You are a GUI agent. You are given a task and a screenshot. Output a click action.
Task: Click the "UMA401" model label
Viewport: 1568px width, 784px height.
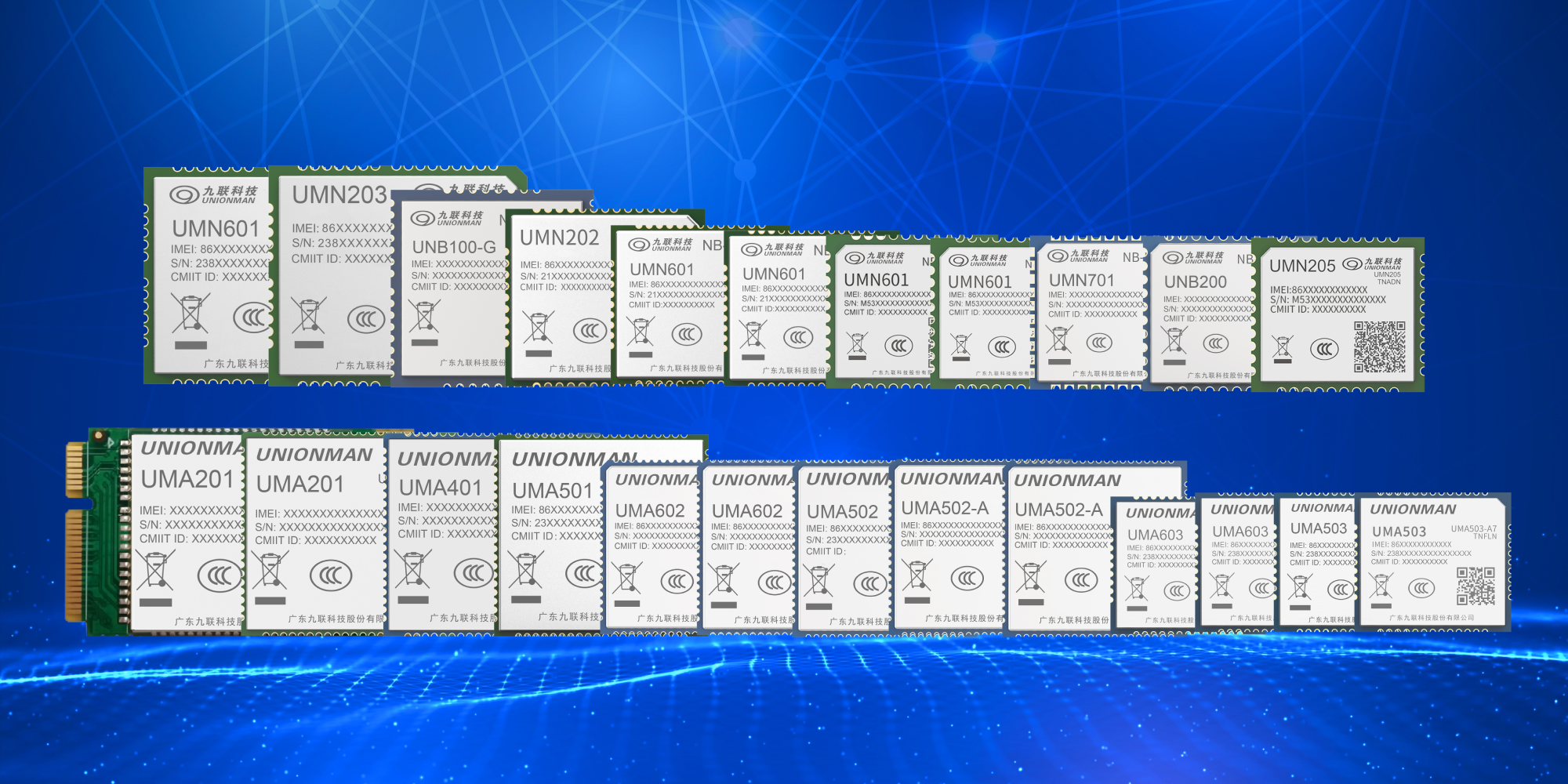[x=440, y=488]
